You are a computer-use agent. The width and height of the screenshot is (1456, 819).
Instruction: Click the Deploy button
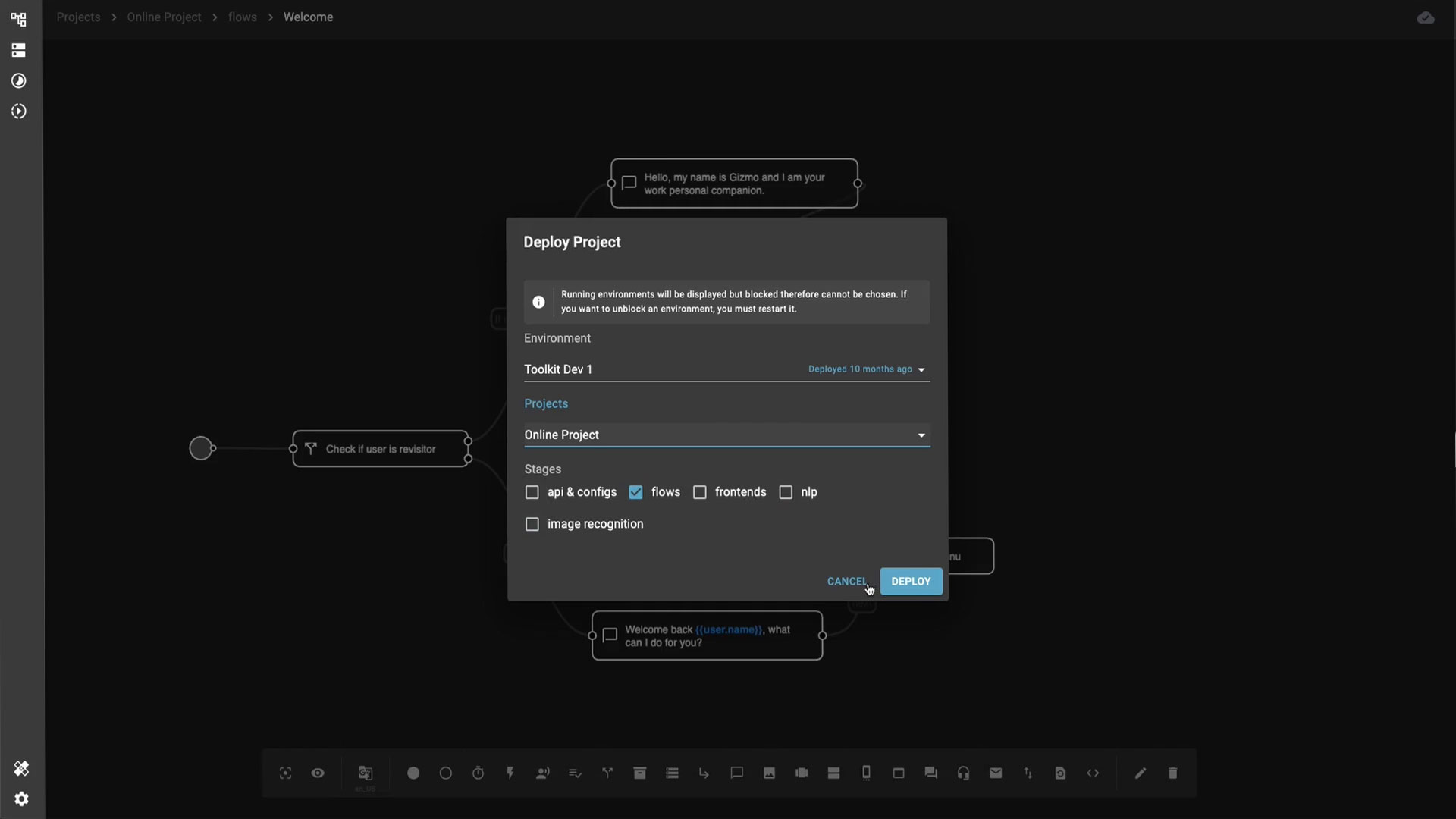[x=911, y=582]
